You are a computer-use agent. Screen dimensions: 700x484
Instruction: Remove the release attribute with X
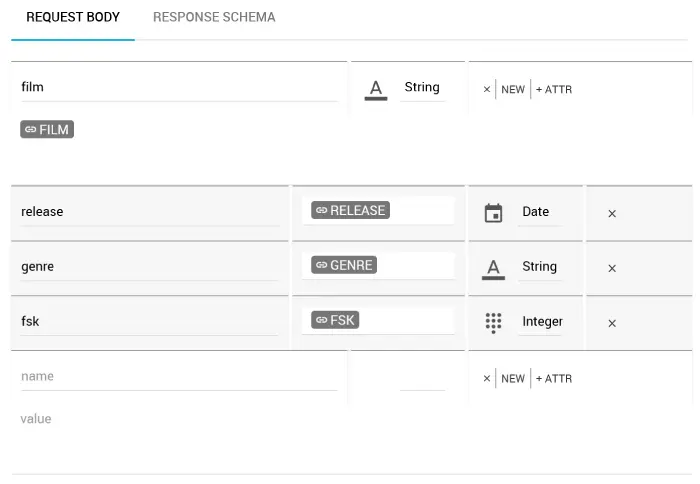pyautogui.click(x=612, y=213)
